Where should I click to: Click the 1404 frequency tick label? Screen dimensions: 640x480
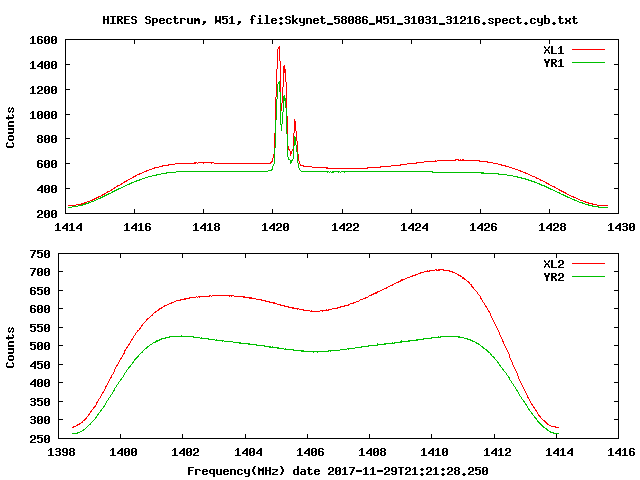[x=248, y=452]
